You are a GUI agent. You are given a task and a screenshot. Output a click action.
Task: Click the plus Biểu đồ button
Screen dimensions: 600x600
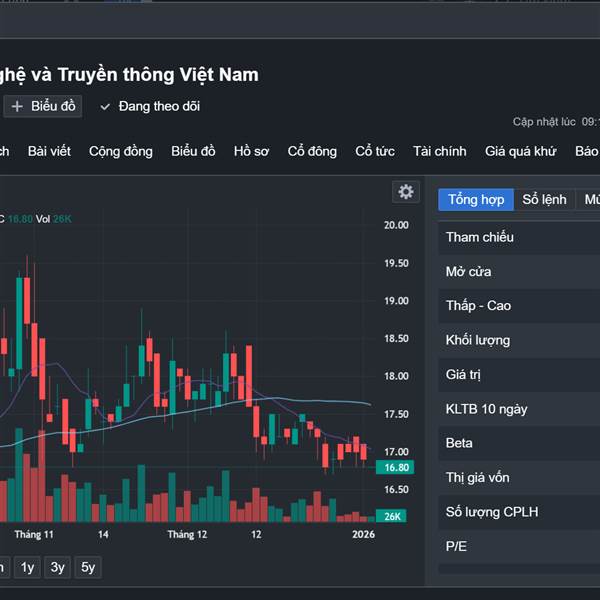43,106
